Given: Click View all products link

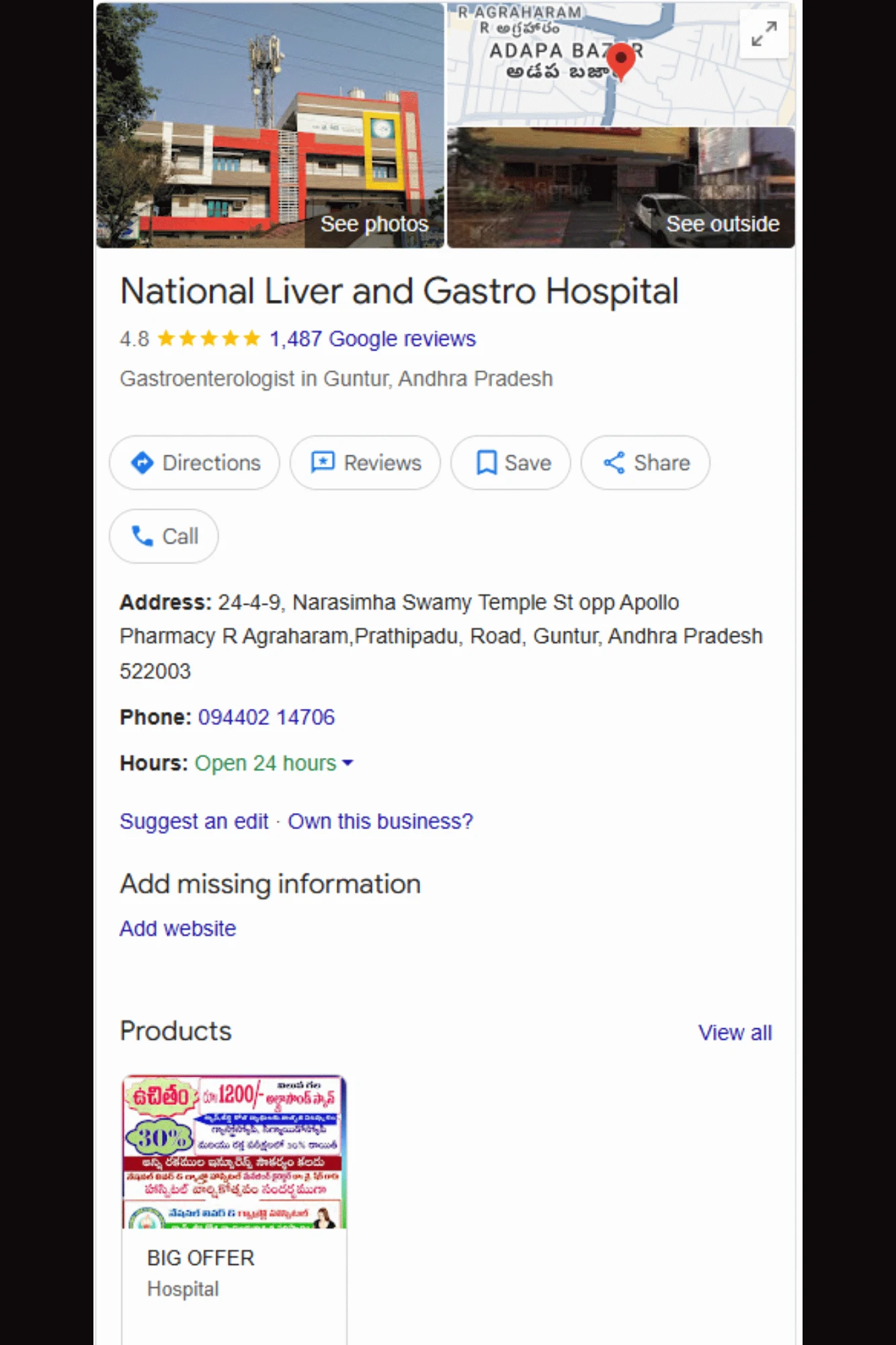Looking at the screenshot, I should click(735, 1032).
